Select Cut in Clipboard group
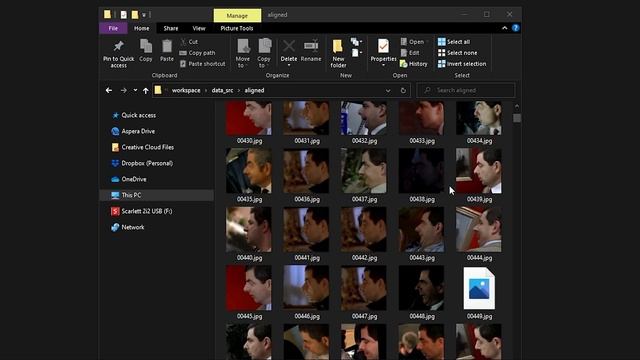 point(189,42)
